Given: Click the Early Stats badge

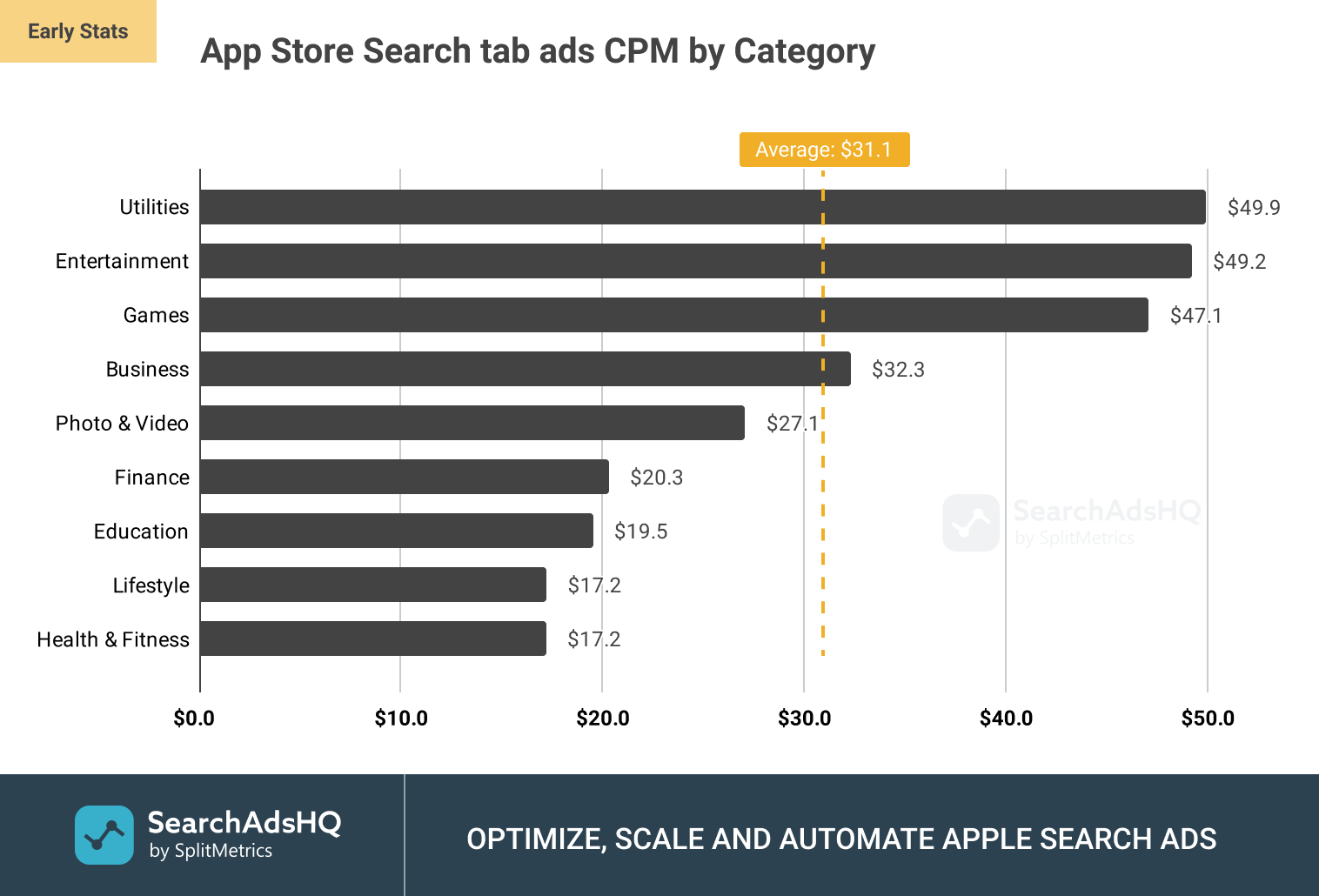Looking at the screenshot, I should (78, 31).
